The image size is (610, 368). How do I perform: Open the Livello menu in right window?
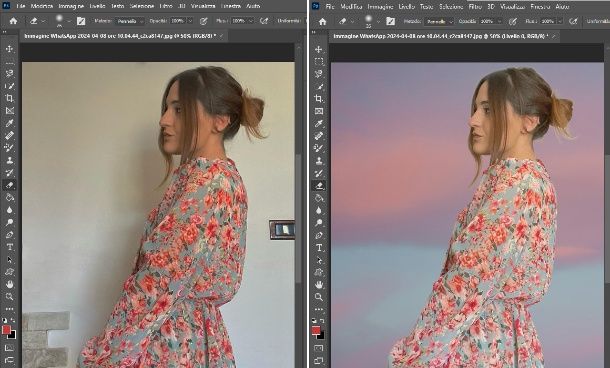pos(407,7)
